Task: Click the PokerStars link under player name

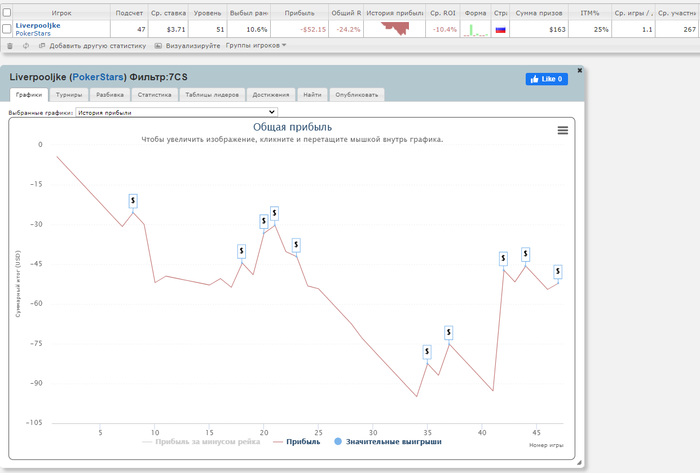Action: 33,33
